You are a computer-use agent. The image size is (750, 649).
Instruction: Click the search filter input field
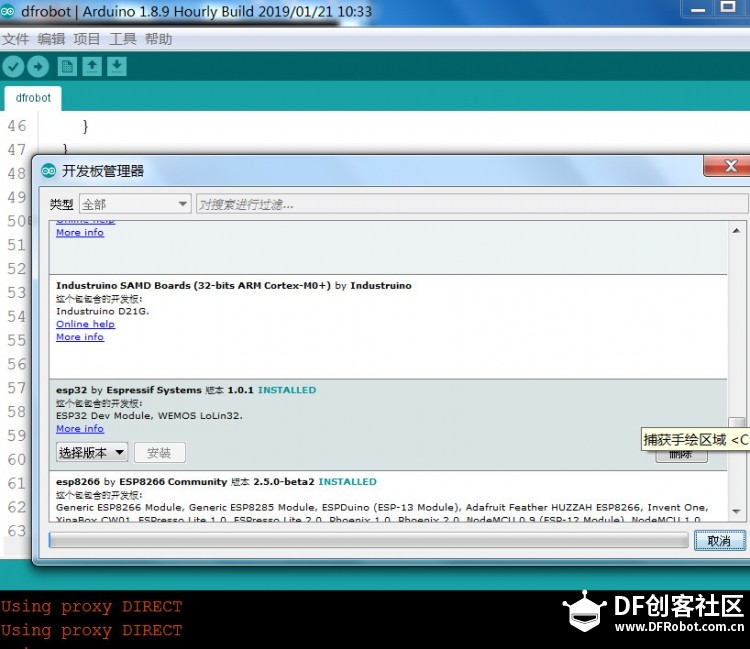pos(472,204)
